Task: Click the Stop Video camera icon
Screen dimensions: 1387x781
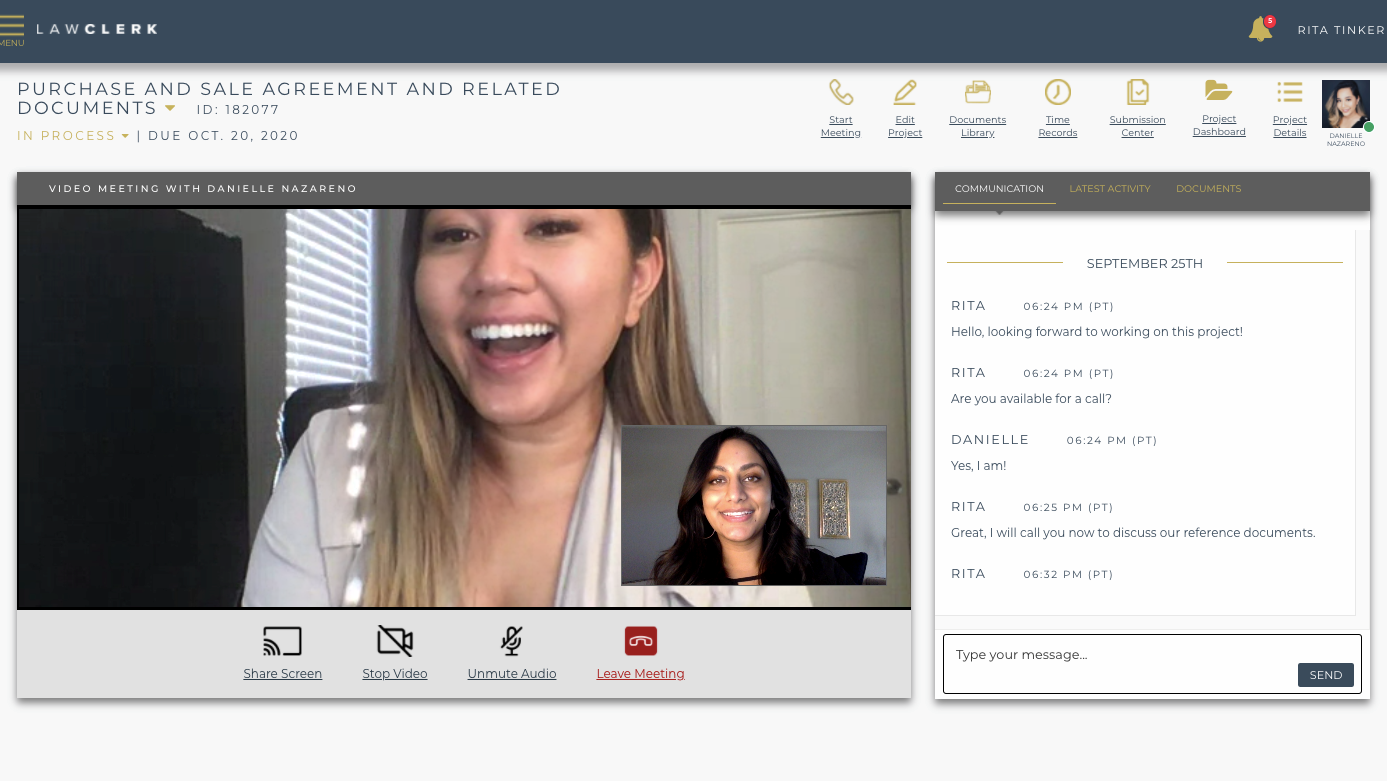Action: coord(395,641)
